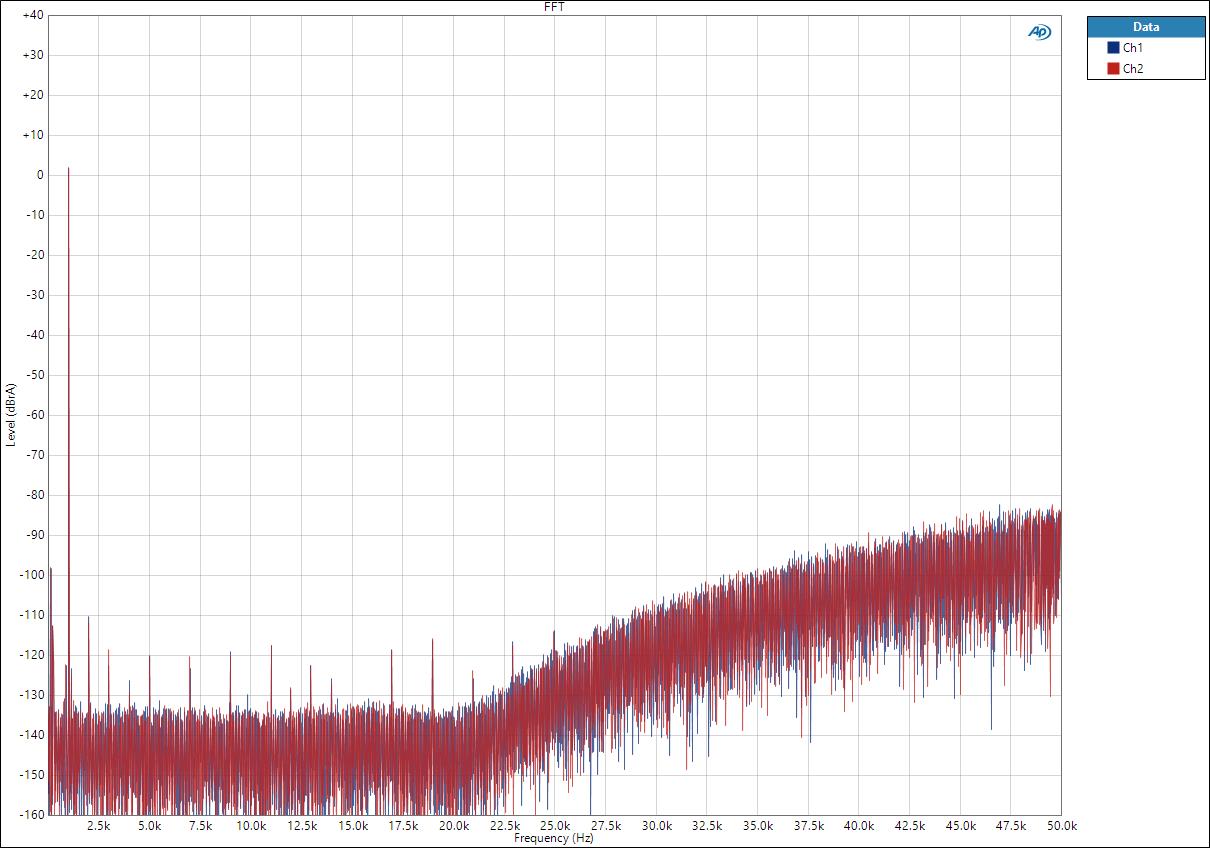1210x848 pixels.
Task: Click the 2.5k frequency axis value
Action: tap(99, 827)
